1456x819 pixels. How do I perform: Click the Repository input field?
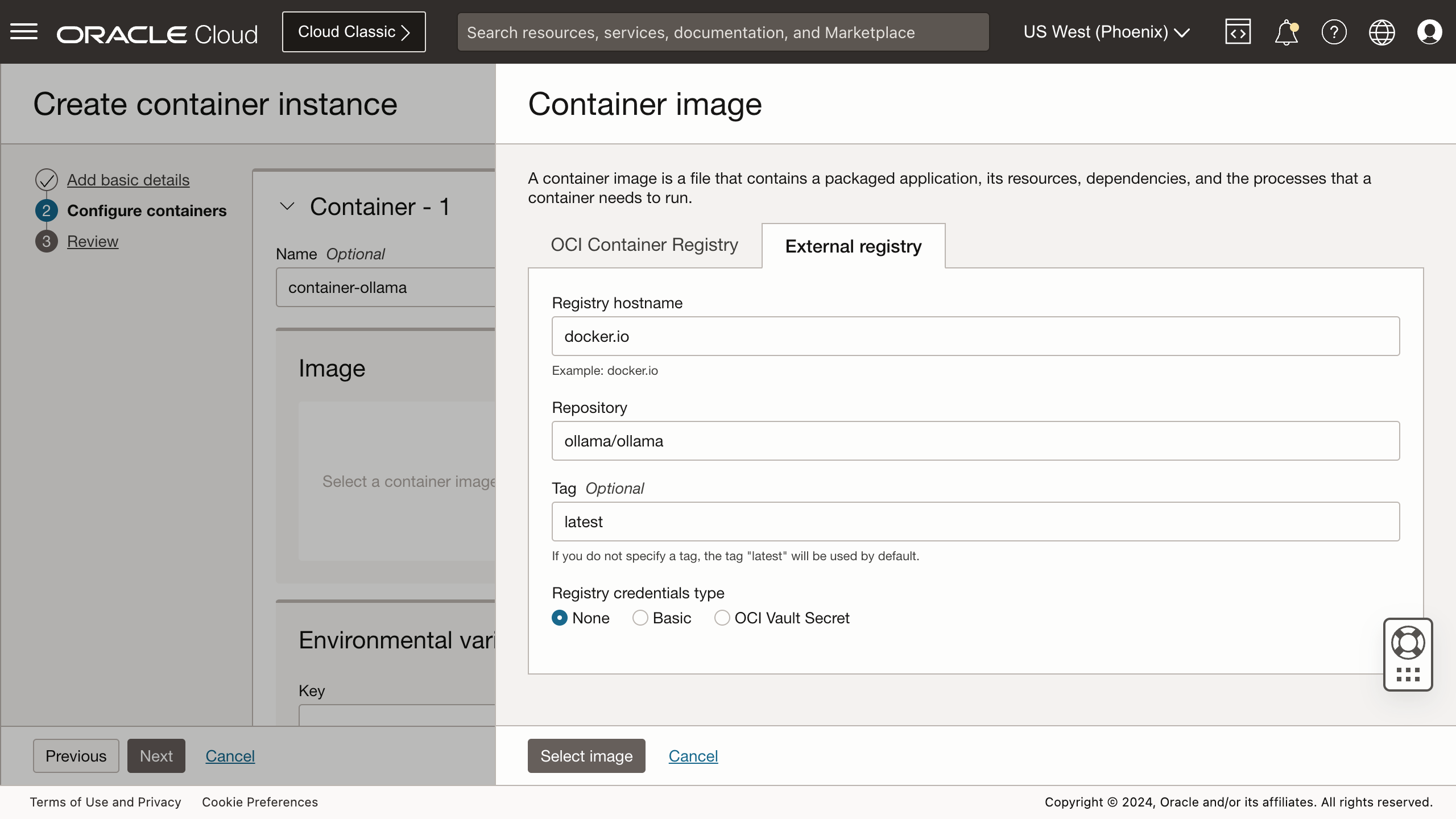coord(975,441)
